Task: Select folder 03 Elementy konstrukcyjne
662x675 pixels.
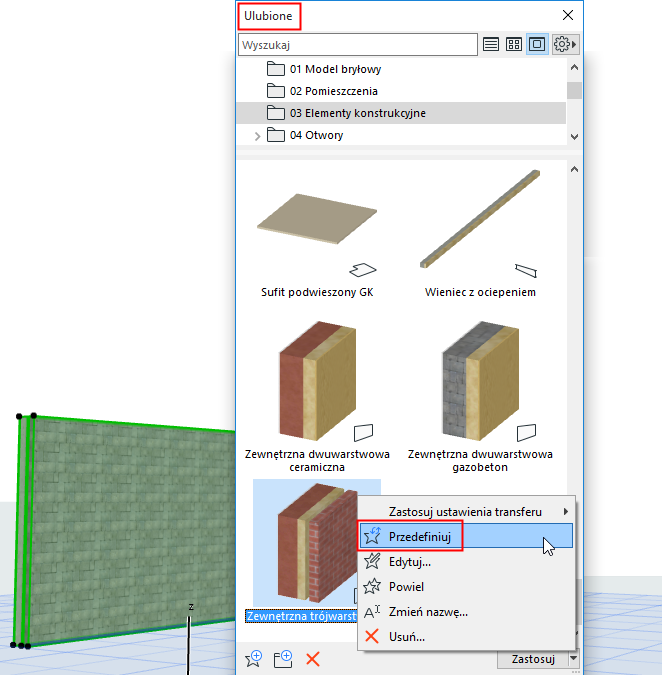Action: [x=401, y=113]
